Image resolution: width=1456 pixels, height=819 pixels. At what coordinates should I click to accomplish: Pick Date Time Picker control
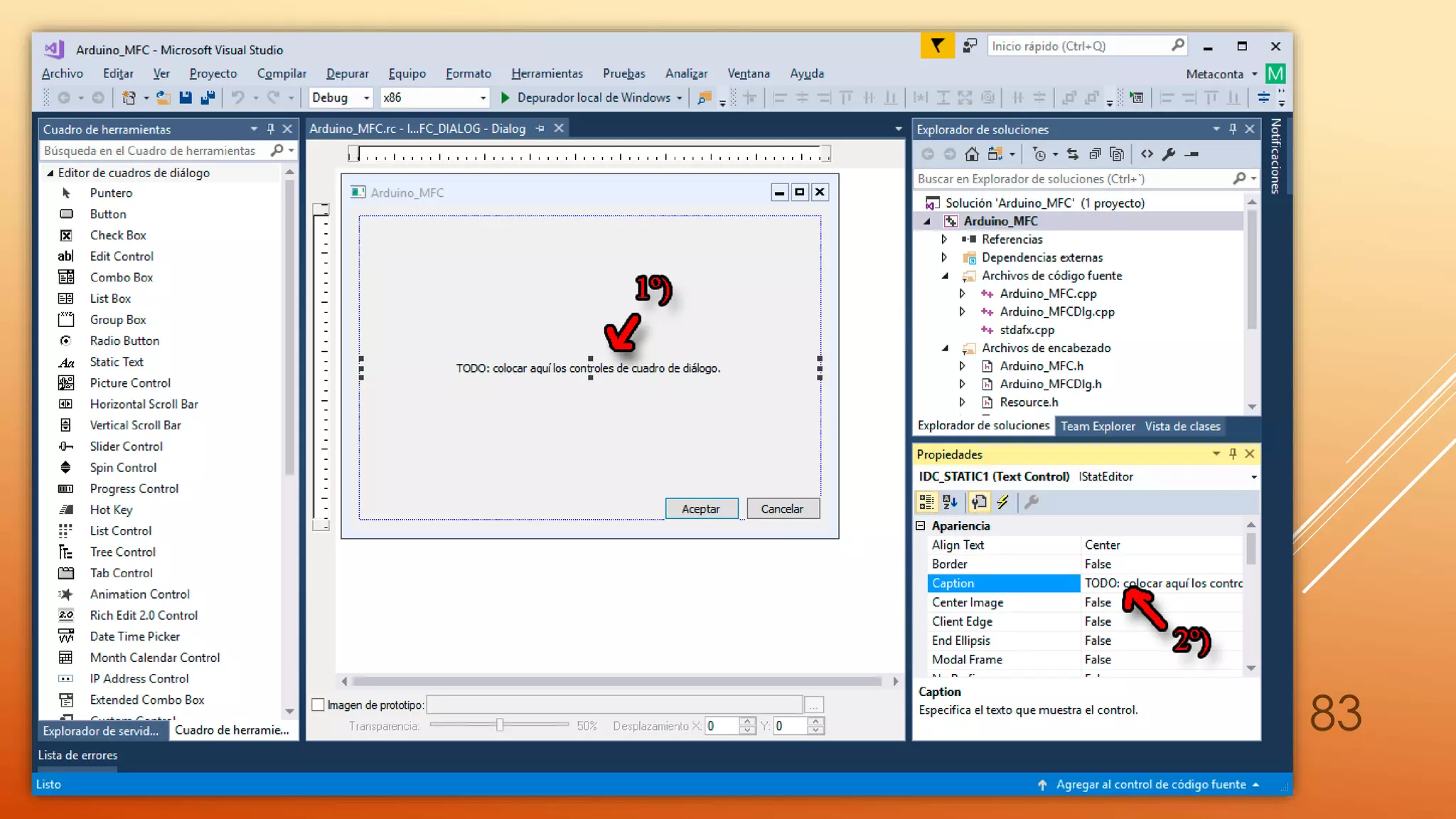tap(134, 636)
